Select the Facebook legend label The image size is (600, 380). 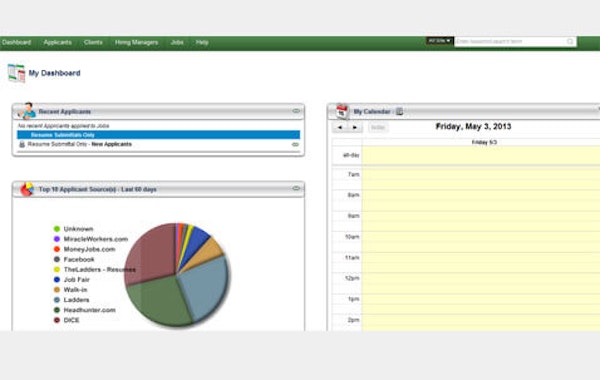pyautogui.click(x=79, y=259)
